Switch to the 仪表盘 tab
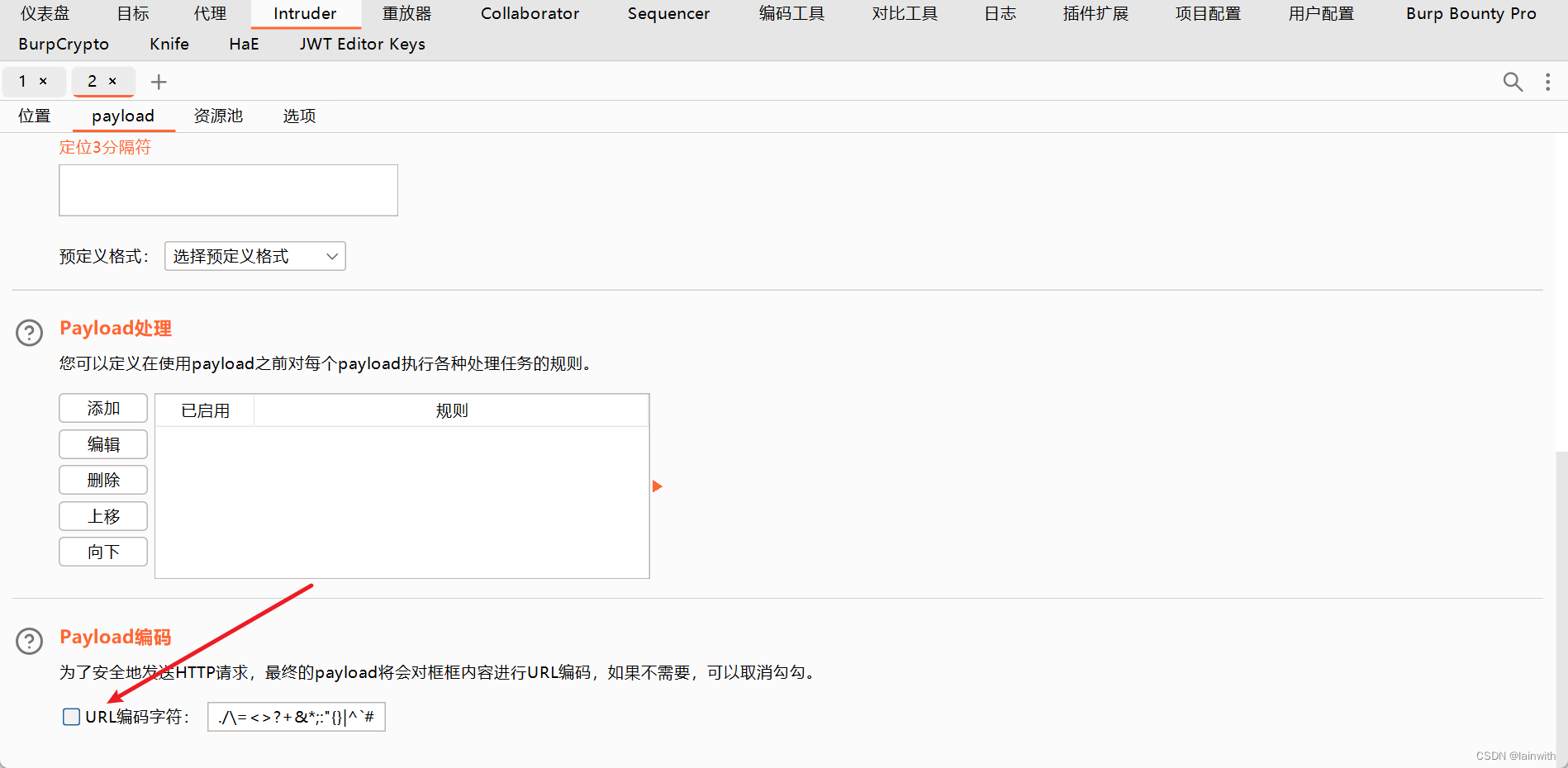The height and width of the screenshot is (768, 1568). tap(45, 14)
